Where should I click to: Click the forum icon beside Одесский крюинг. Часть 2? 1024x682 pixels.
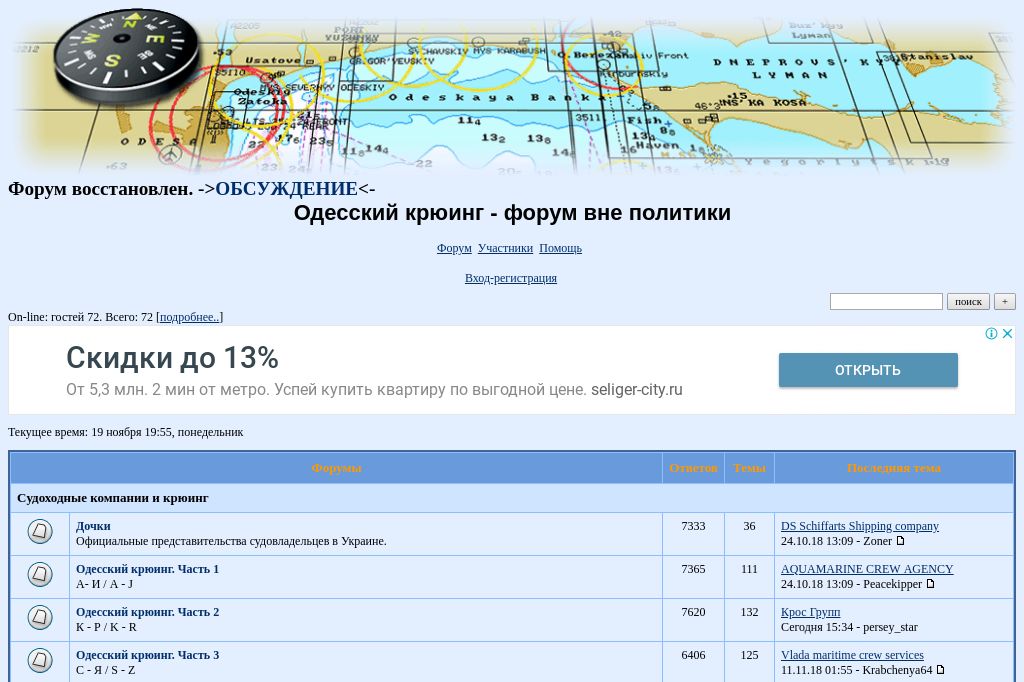pyautogui.click(x=40, y=617)
